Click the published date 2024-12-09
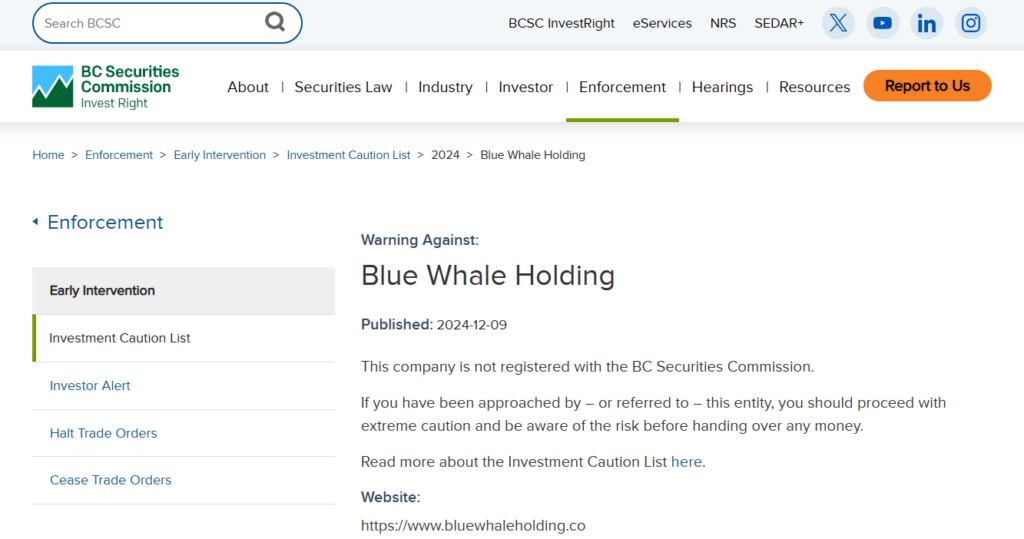Viewport: 1024px width, 539px height. point(472,325)
